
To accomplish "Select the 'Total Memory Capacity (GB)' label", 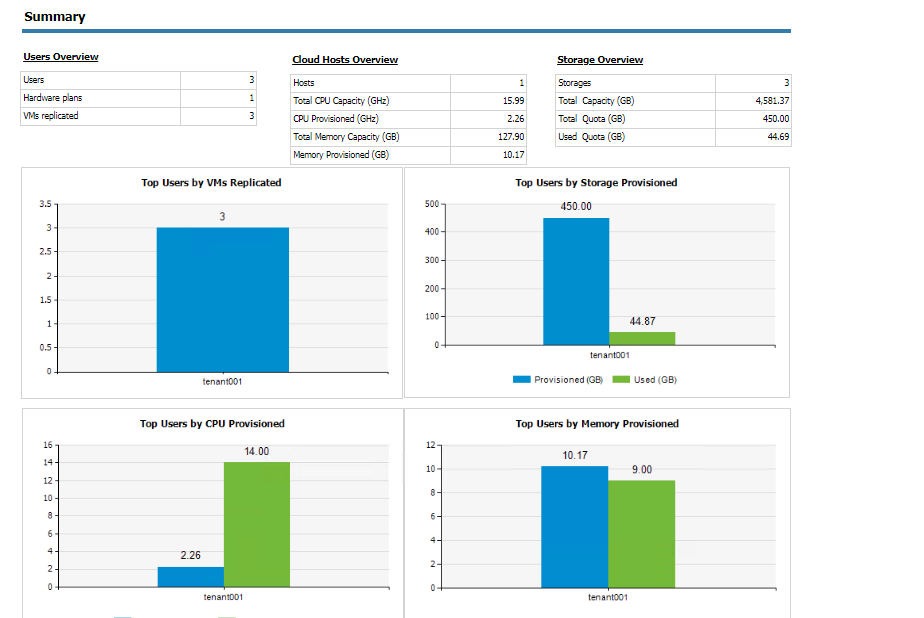I will coord(346,137).
